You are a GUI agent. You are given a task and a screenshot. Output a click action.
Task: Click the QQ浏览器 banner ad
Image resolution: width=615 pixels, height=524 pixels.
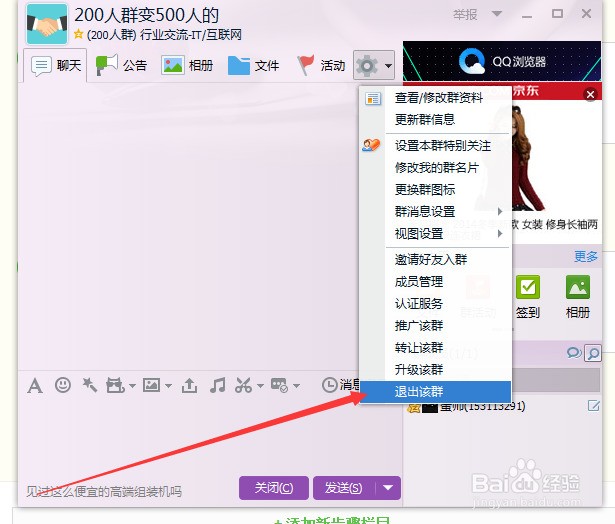[502, 61]
